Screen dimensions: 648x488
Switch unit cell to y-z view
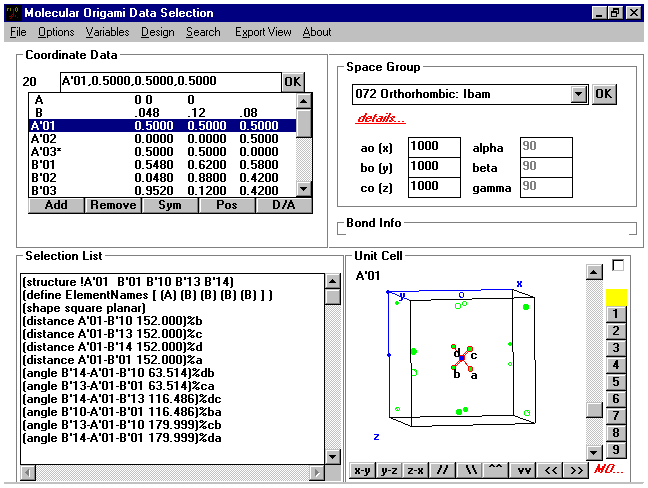point(389,469)
